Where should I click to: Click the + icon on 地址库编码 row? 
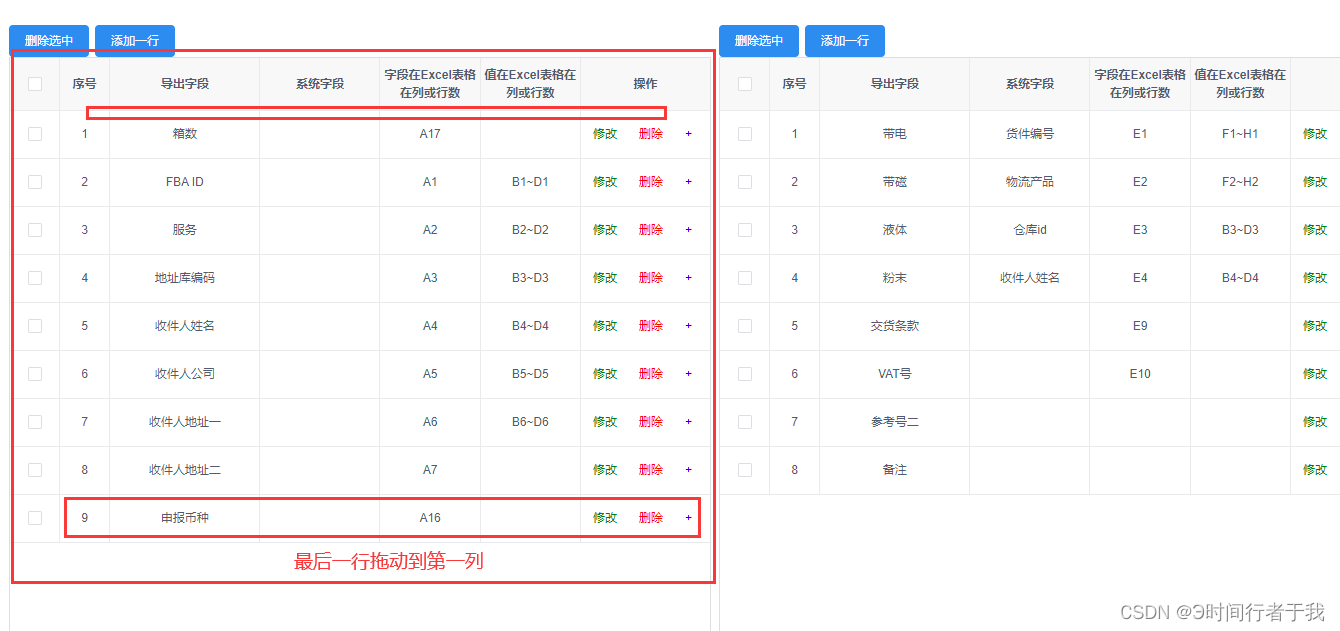(688, 277)
